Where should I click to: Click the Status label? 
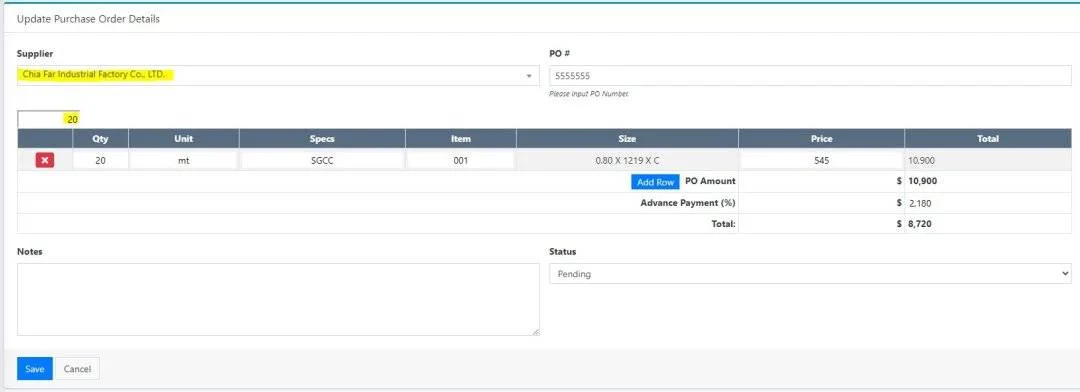[x=563, y=252]
